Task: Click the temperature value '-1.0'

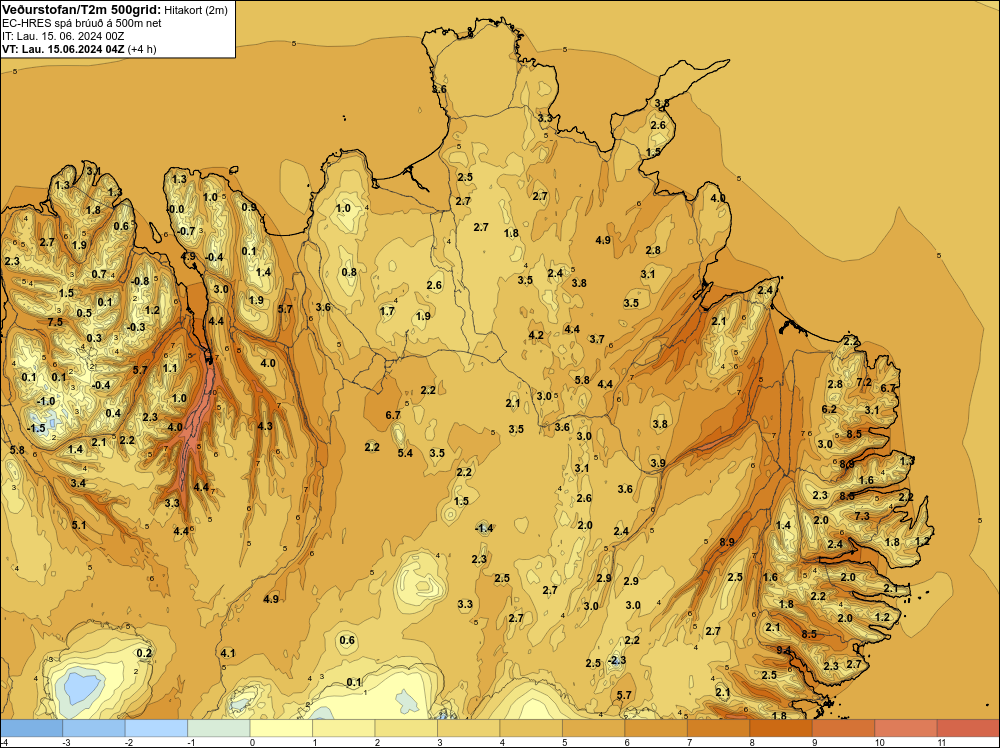Action: [x=46, y=401]
